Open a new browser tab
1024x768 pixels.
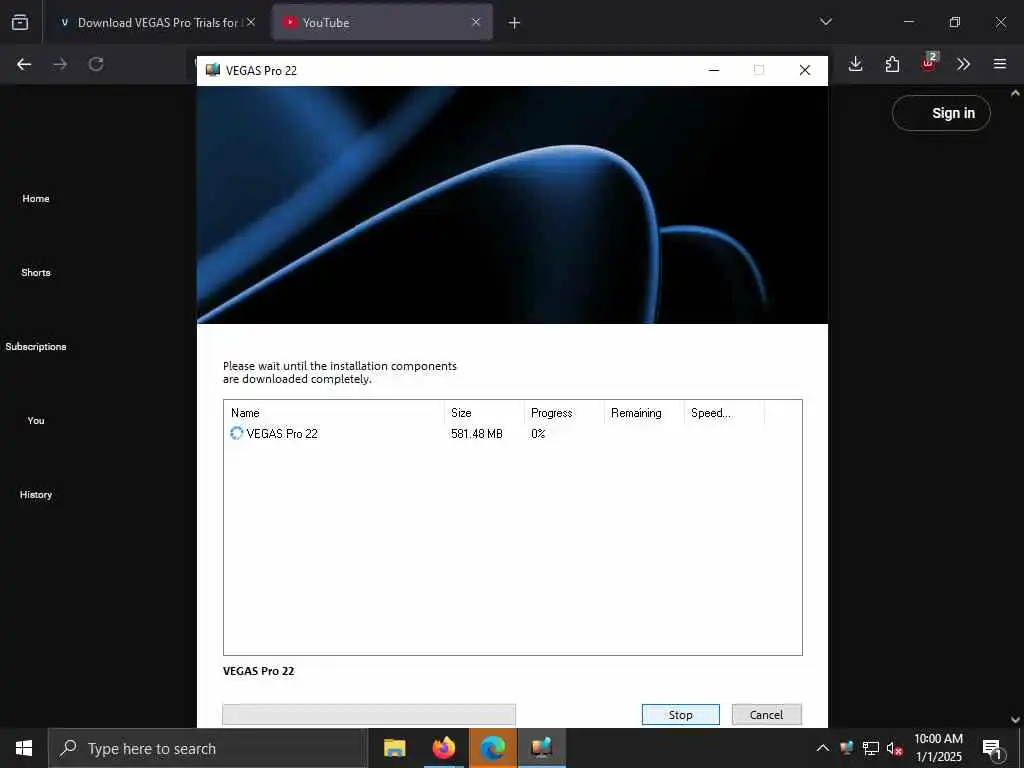point(515,23)
